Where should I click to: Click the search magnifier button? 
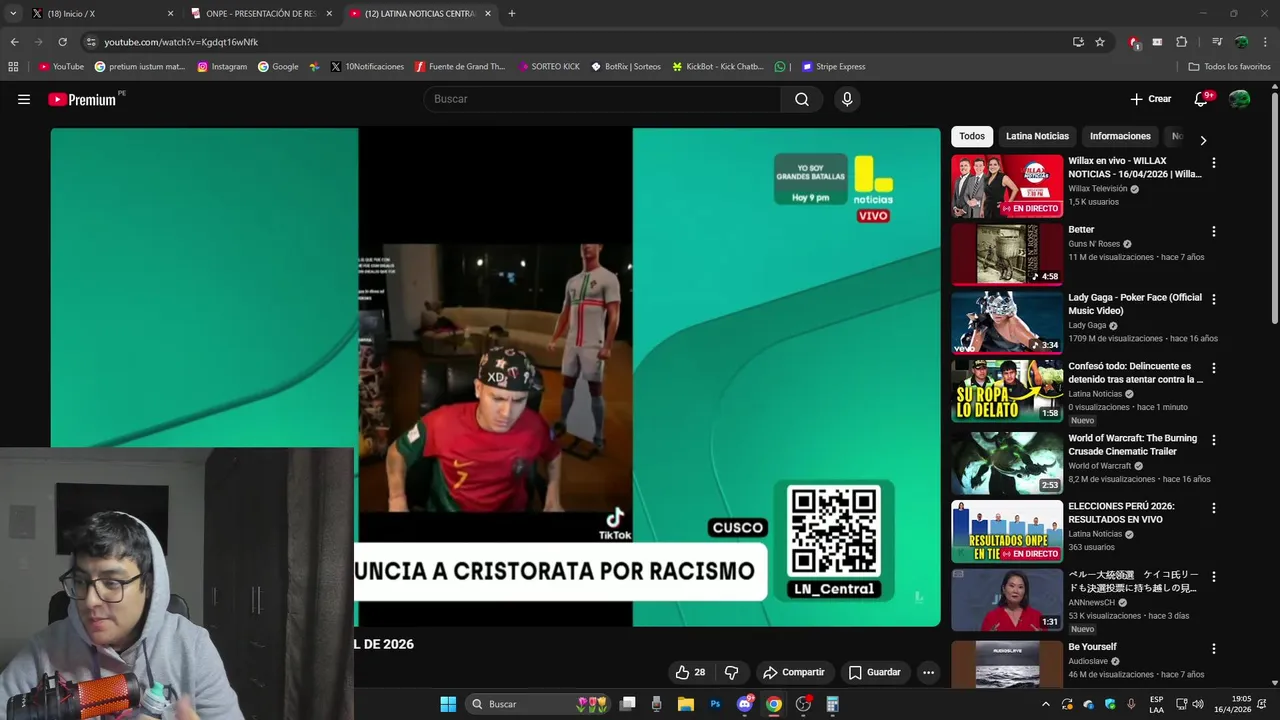point(802,99)
